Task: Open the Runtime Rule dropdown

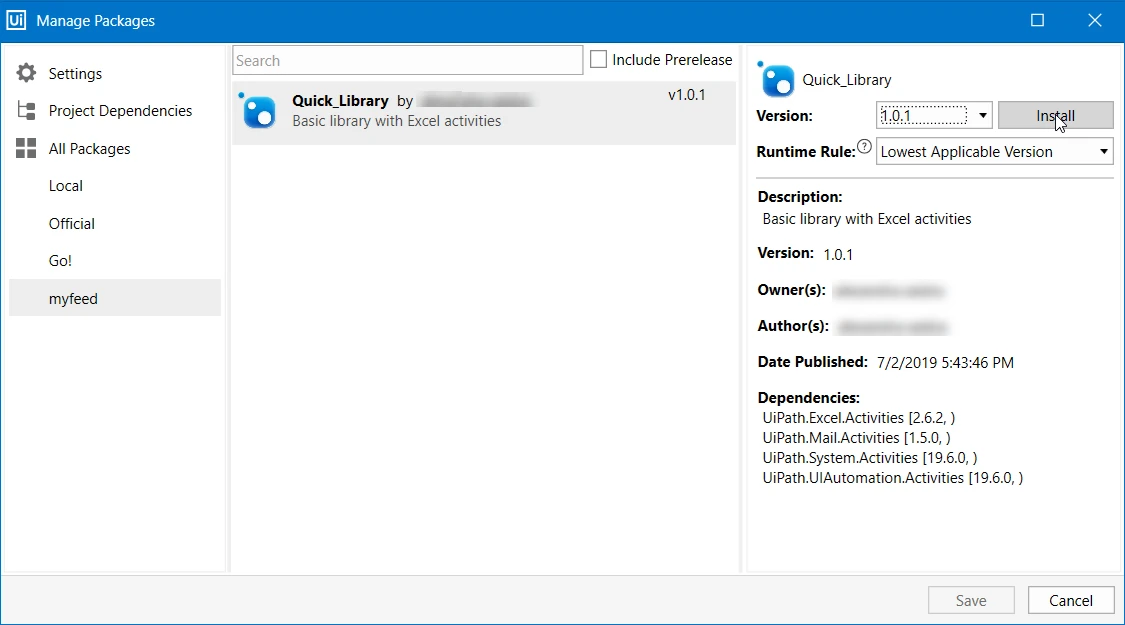Action: 994,151
